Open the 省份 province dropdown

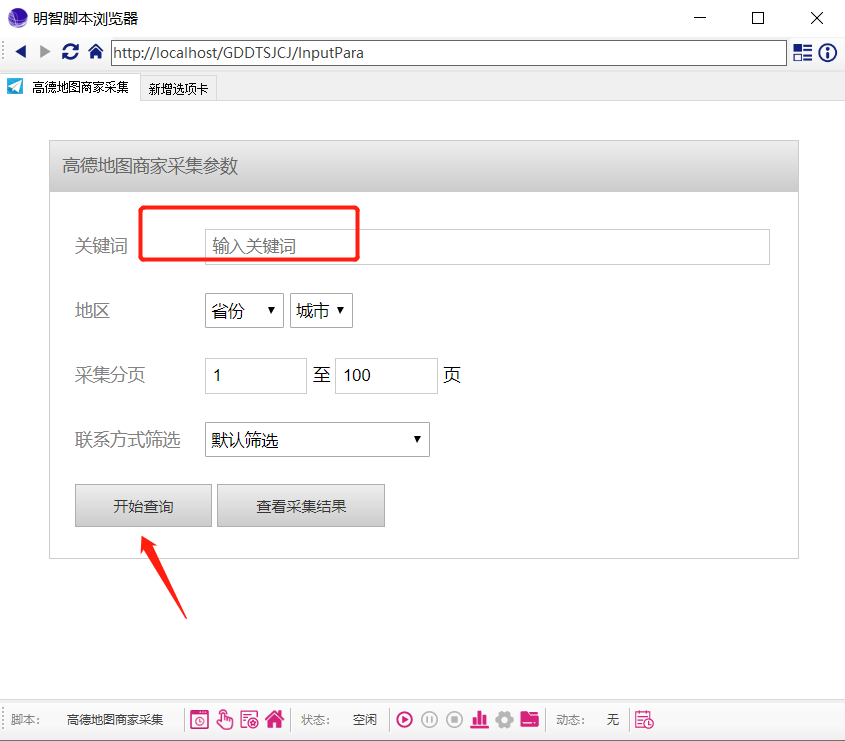tap(244, 310)
